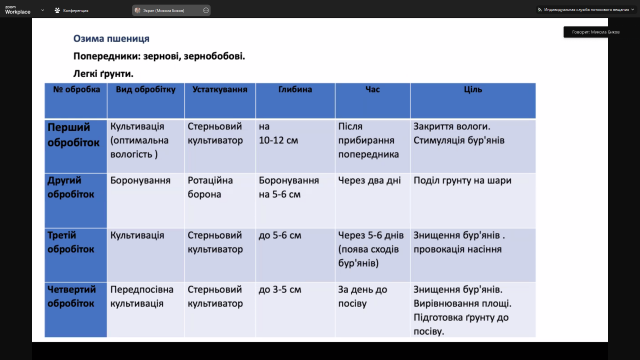Switch to the Конференция tab
The width and height of the screenshot is (640, 360).
71,10
